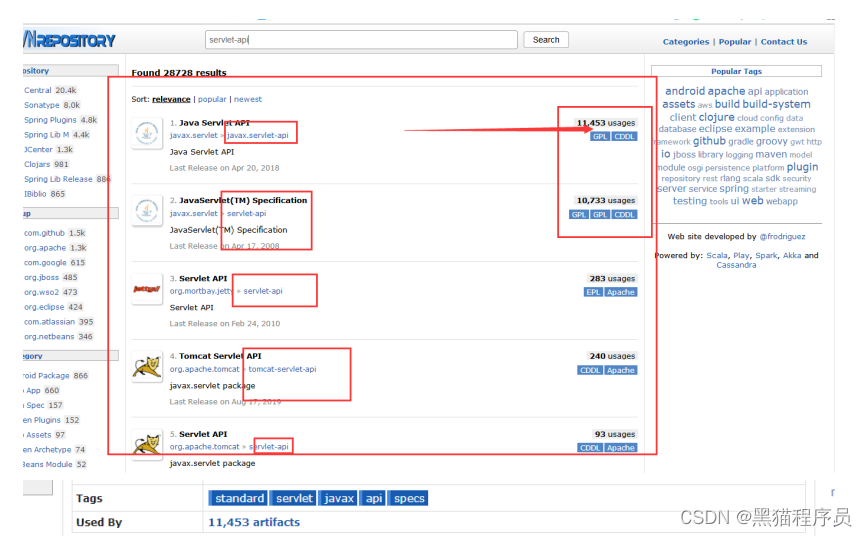
Task: Filter by Spring Plugins repository
Action: 50,120
